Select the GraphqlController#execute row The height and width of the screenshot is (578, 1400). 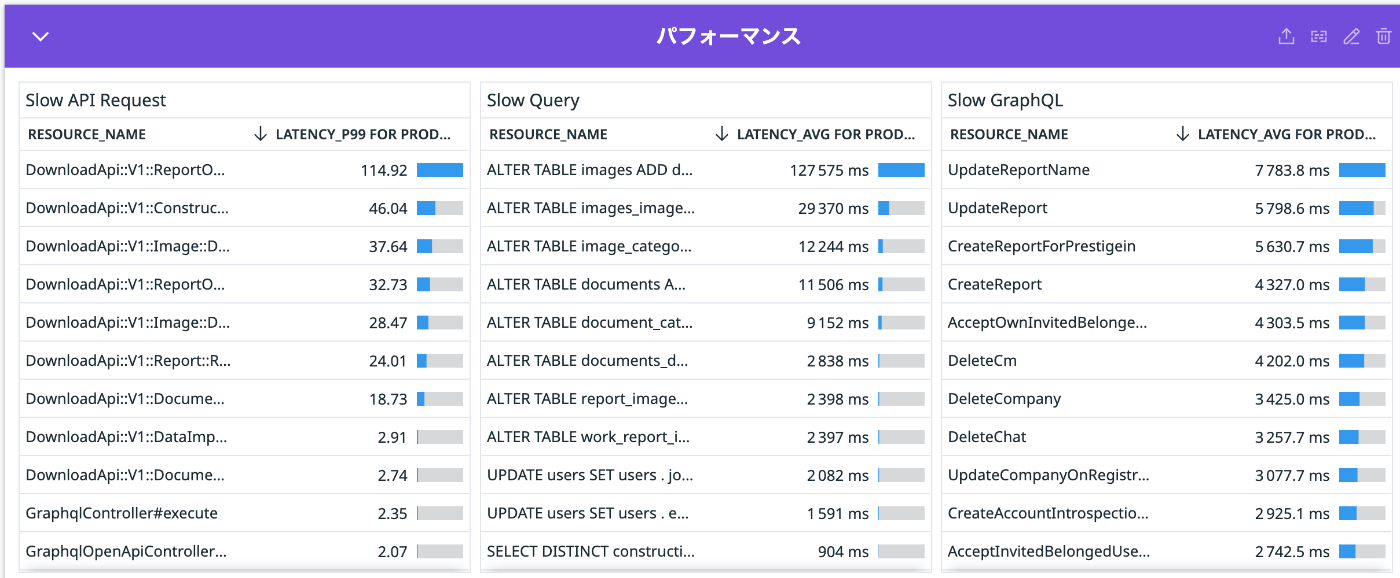245,513
